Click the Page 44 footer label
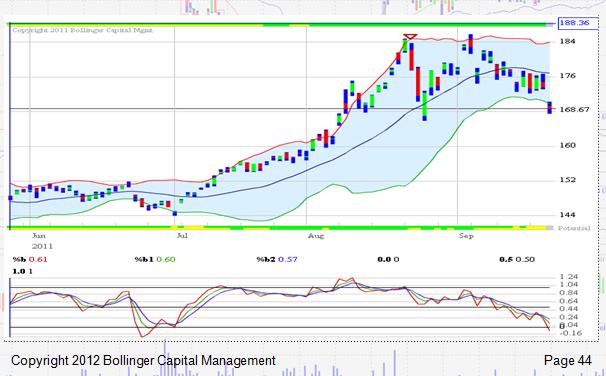 567,360
